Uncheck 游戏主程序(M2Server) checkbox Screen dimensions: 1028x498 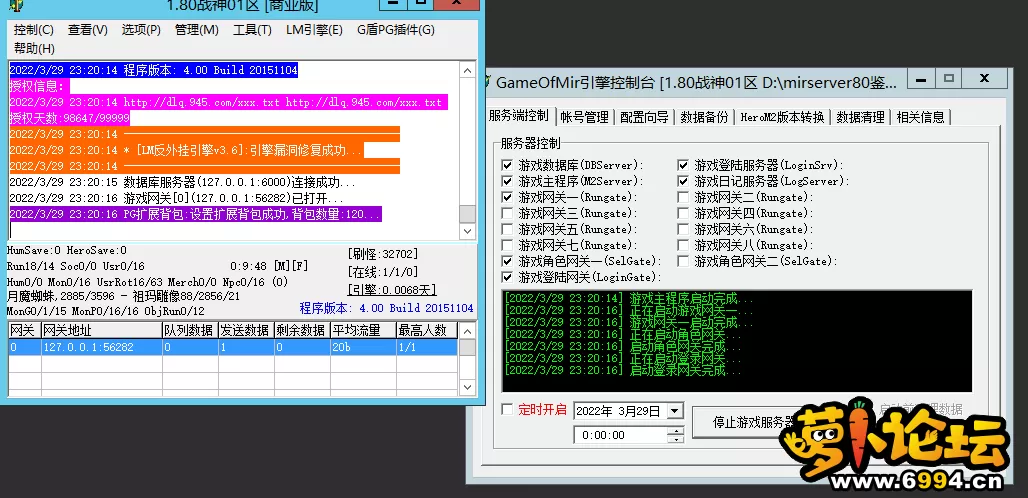pos(507,181)
